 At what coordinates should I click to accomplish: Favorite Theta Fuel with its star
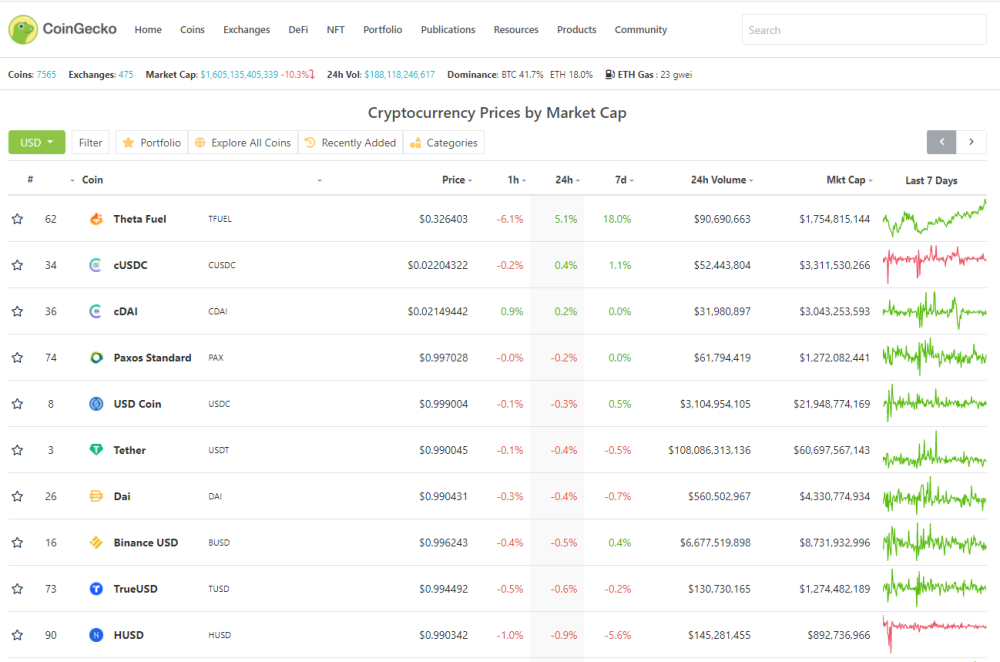coord(17,219)
